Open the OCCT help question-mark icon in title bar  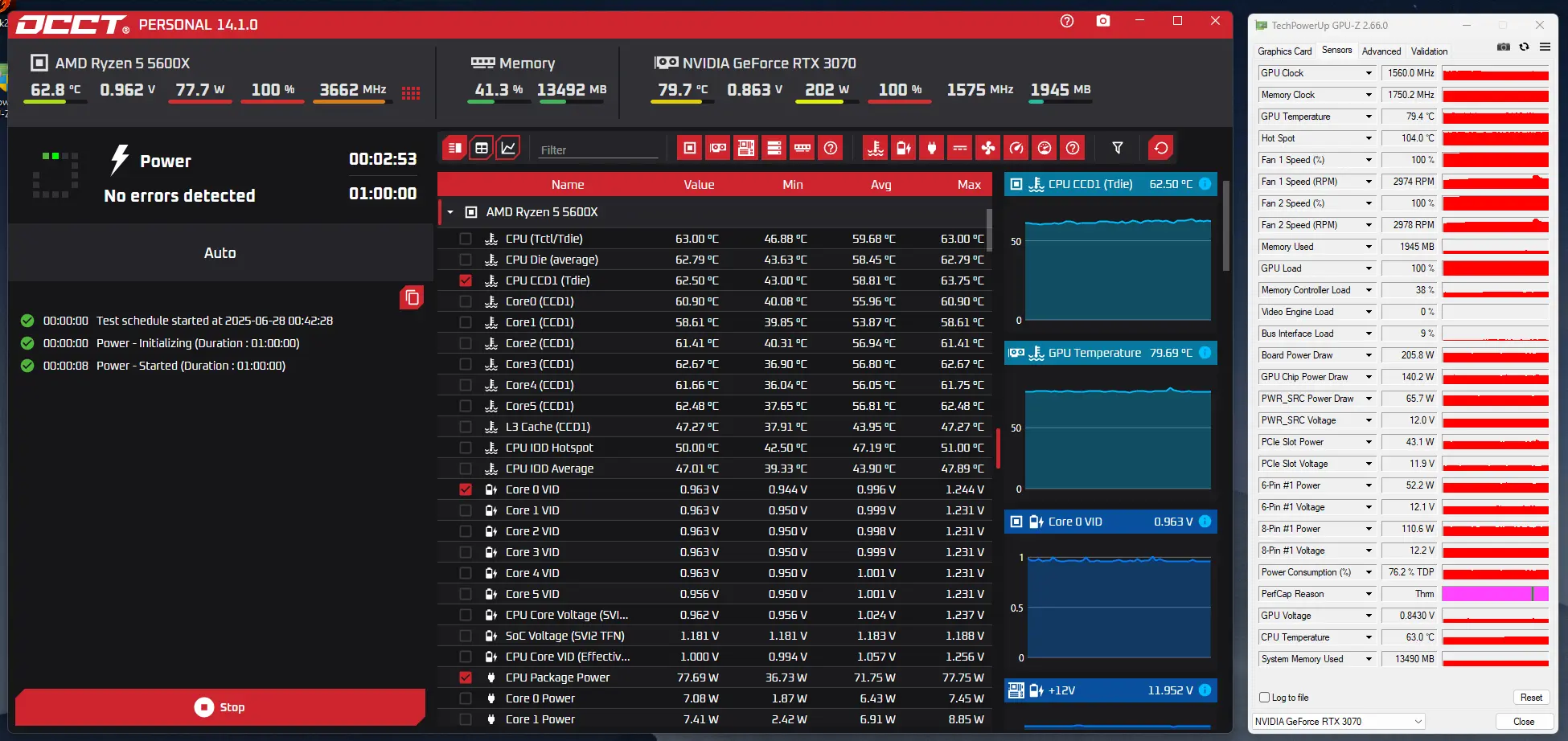(x=1067, y=22)
